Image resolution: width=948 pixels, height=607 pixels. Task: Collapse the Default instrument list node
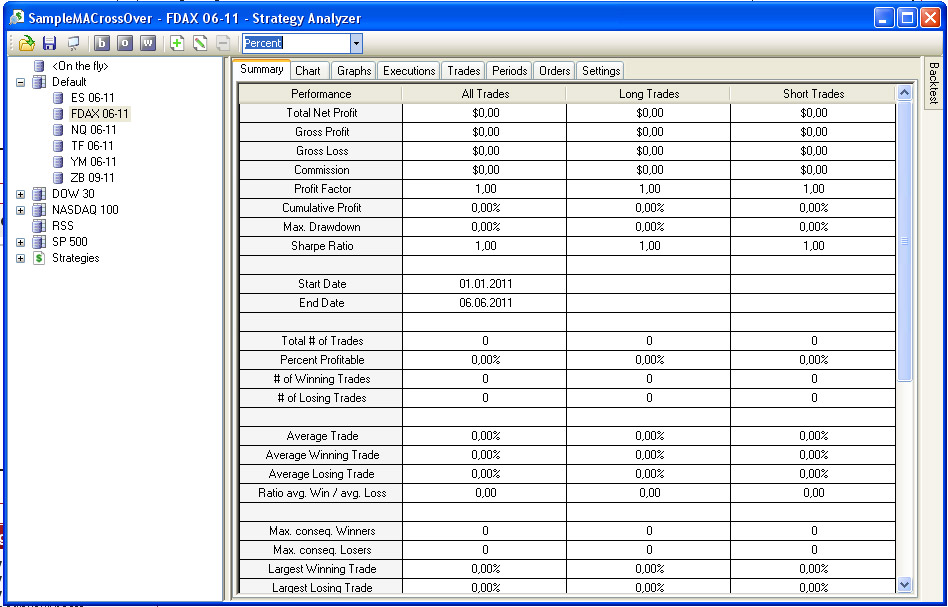pyautogui.click(x=21, y=82)
